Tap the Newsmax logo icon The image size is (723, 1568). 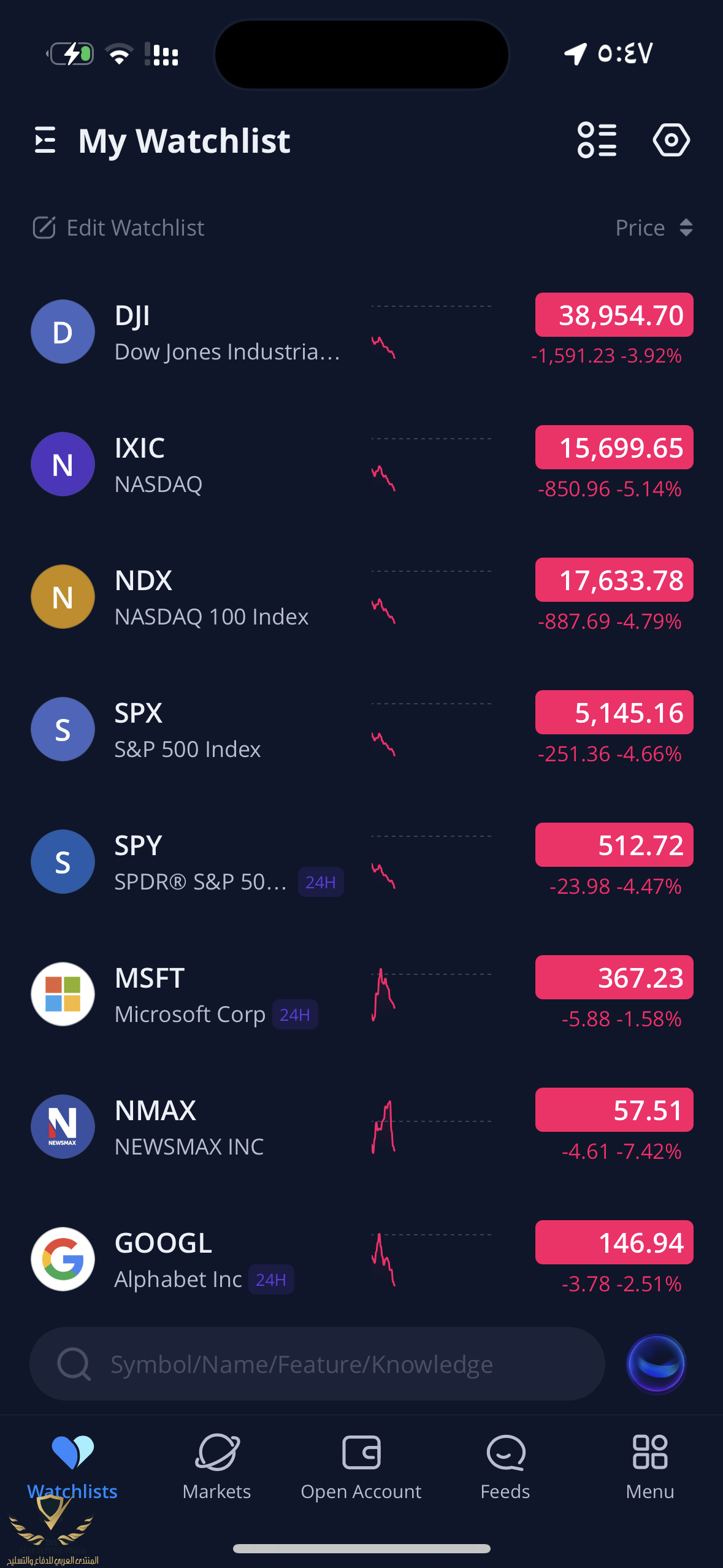(63, 1126)
